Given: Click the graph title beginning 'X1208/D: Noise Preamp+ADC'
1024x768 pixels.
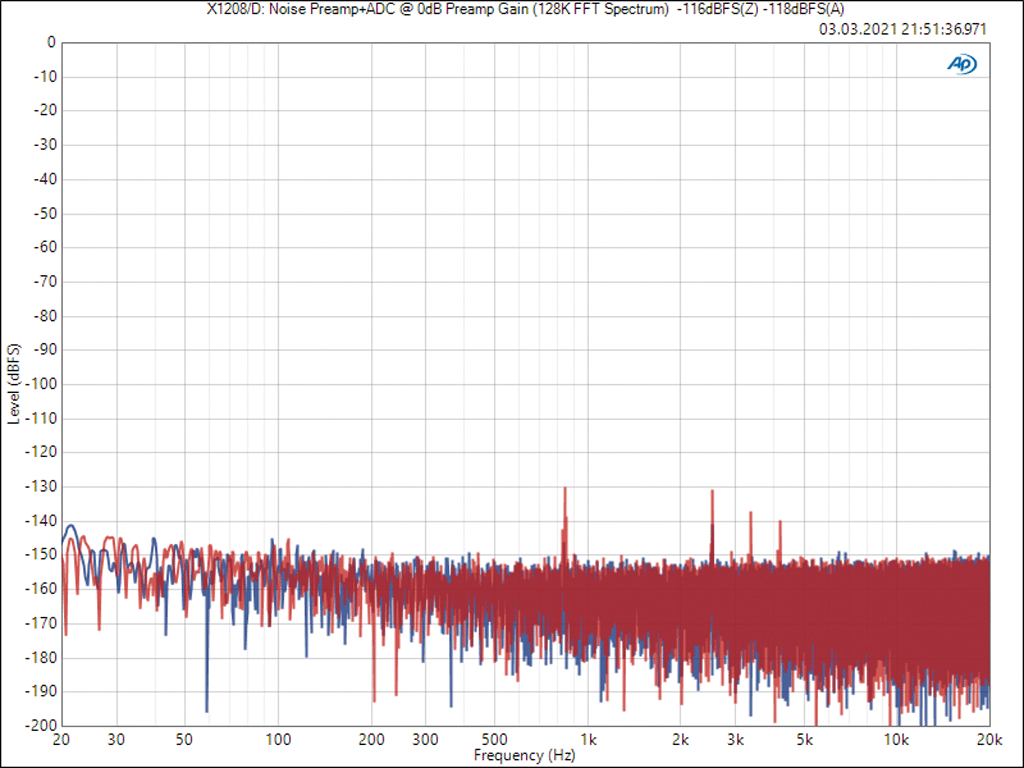Looking at the screenshot, I should 525,9.
